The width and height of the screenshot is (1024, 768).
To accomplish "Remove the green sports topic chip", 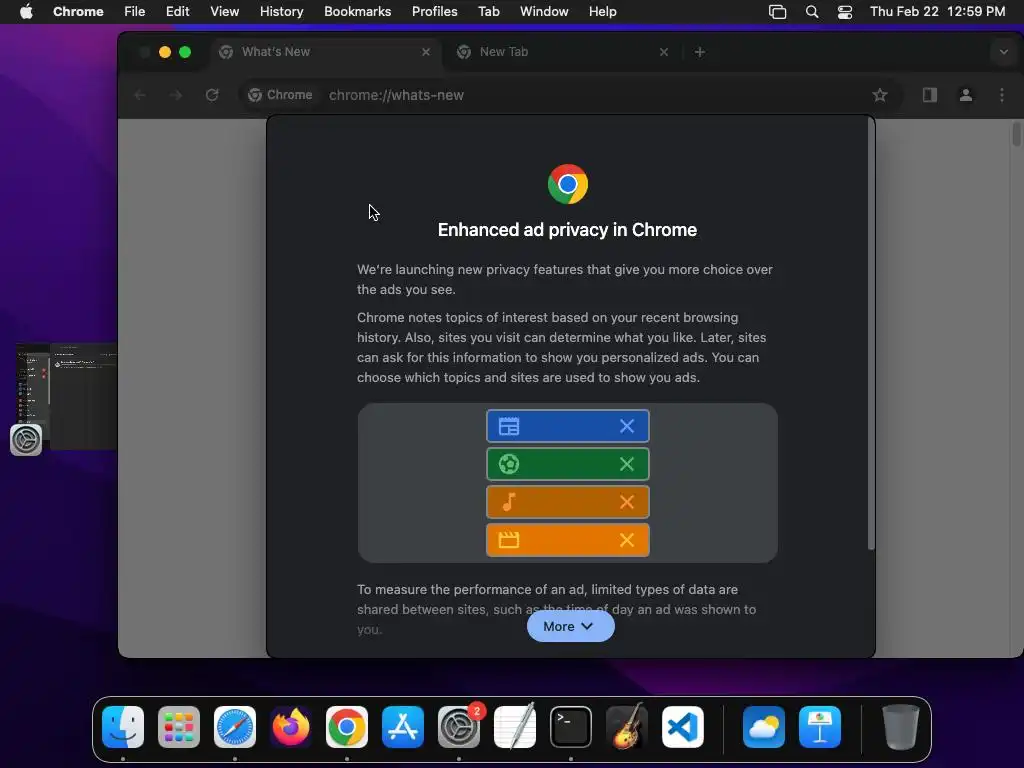I will tap(627, 464).
